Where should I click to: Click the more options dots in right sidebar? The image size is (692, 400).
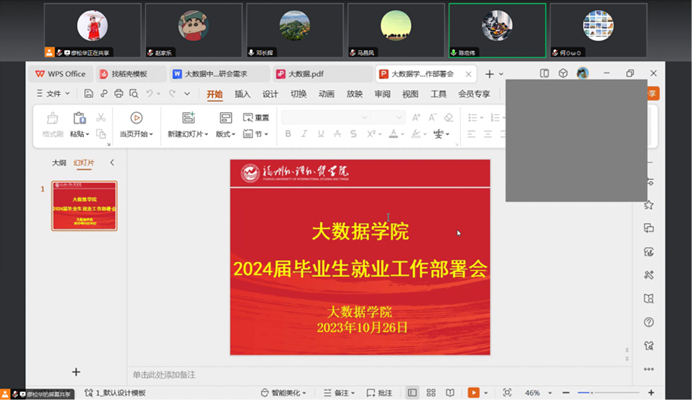649,369
